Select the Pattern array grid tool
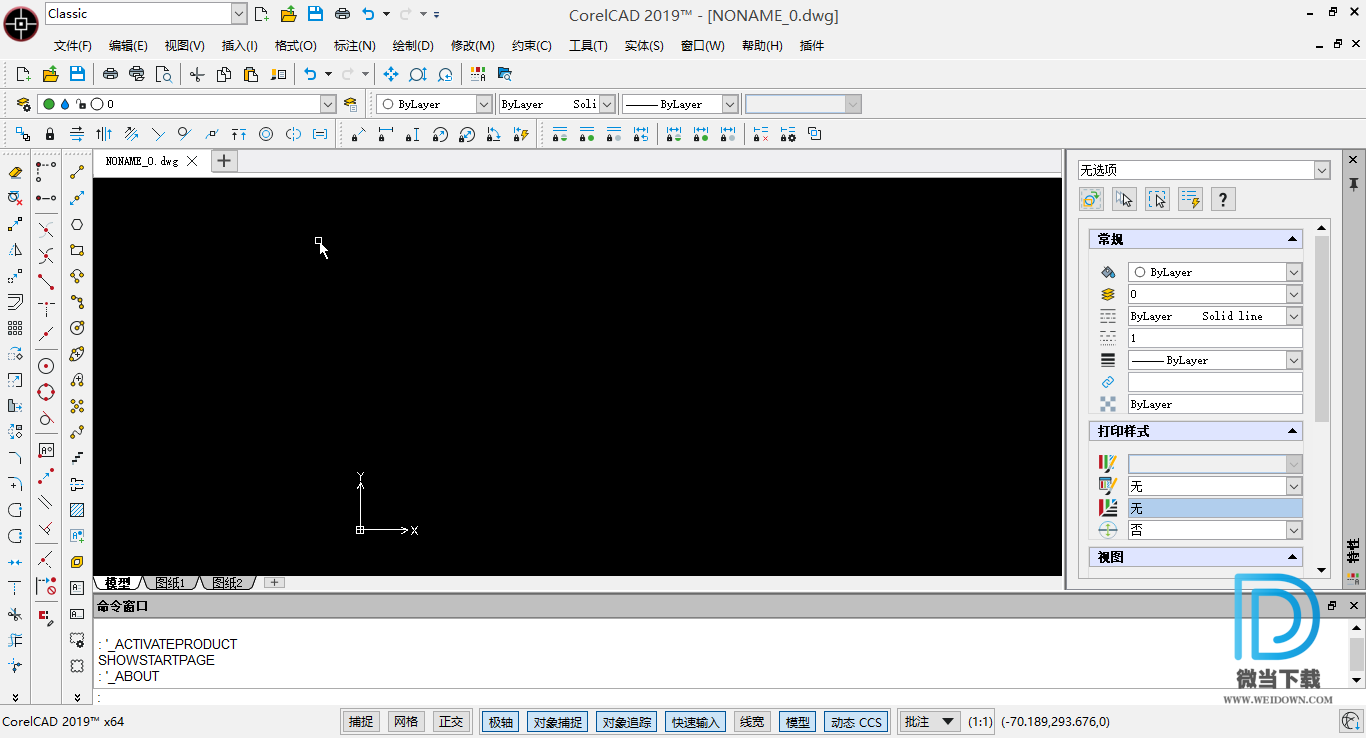Screen dimensions: 1366x738 pyautogui.click(x=15, y=328)
